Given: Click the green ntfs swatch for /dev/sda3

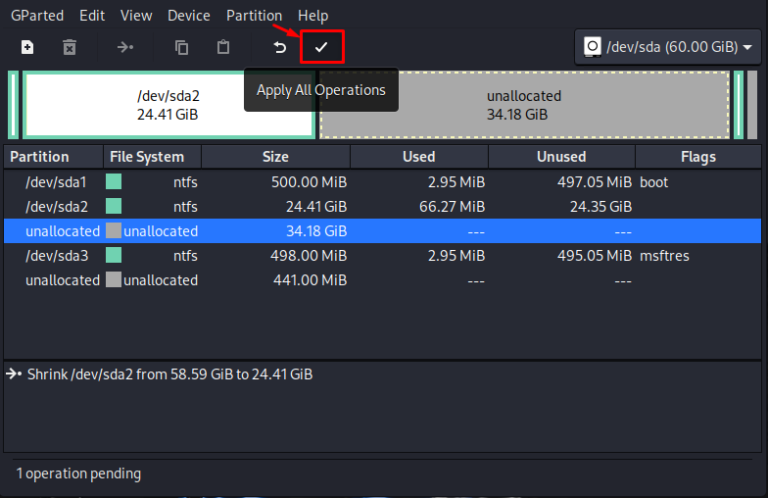Looking at the screenshot, I should click(x=114, y=255).
